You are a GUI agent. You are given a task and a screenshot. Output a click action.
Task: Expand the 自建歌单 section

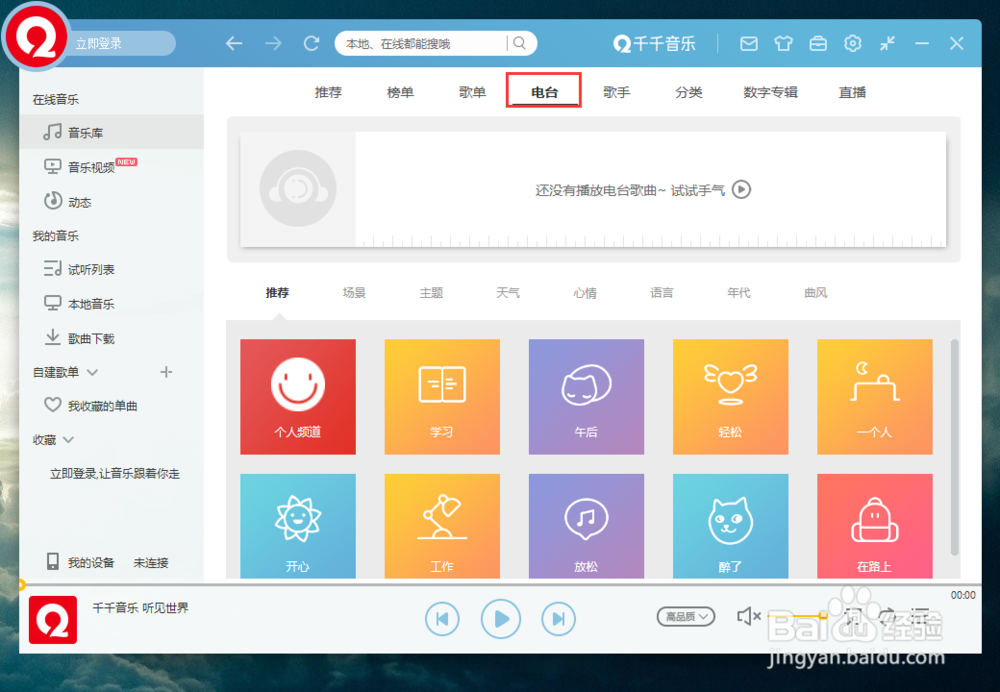click(x=92, y=371)
